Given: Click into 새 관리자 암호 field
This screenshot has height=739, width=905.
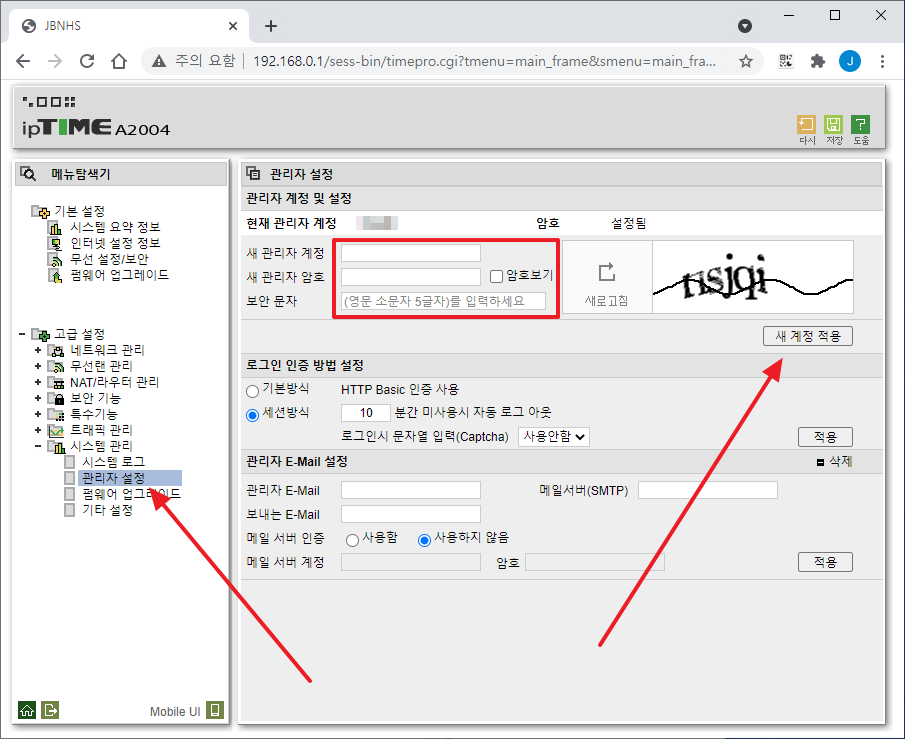Looking at the screenshot, I should pos(411,277).
